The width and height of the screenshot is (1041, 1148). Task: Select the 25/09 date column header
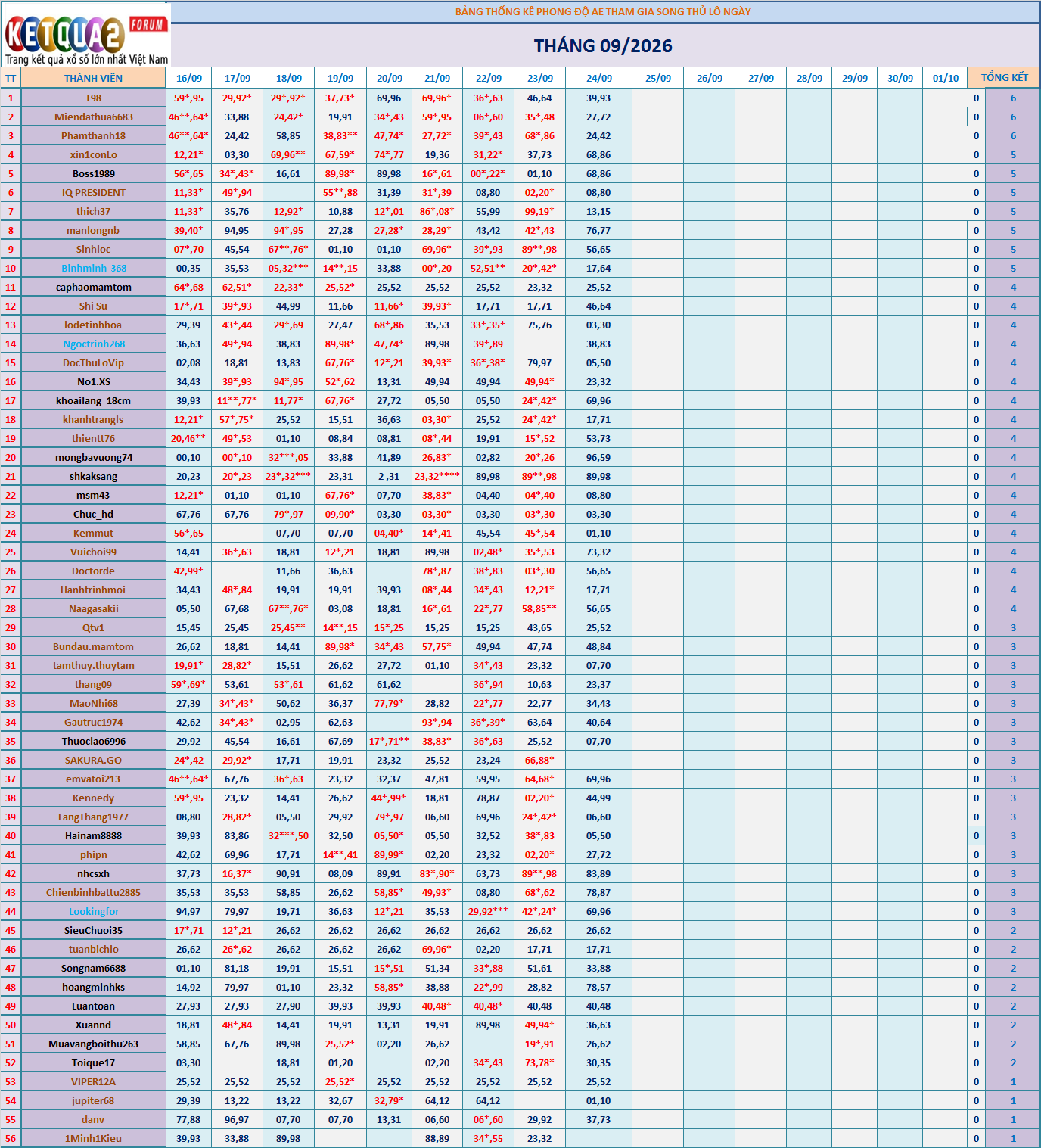pos(657,78)
